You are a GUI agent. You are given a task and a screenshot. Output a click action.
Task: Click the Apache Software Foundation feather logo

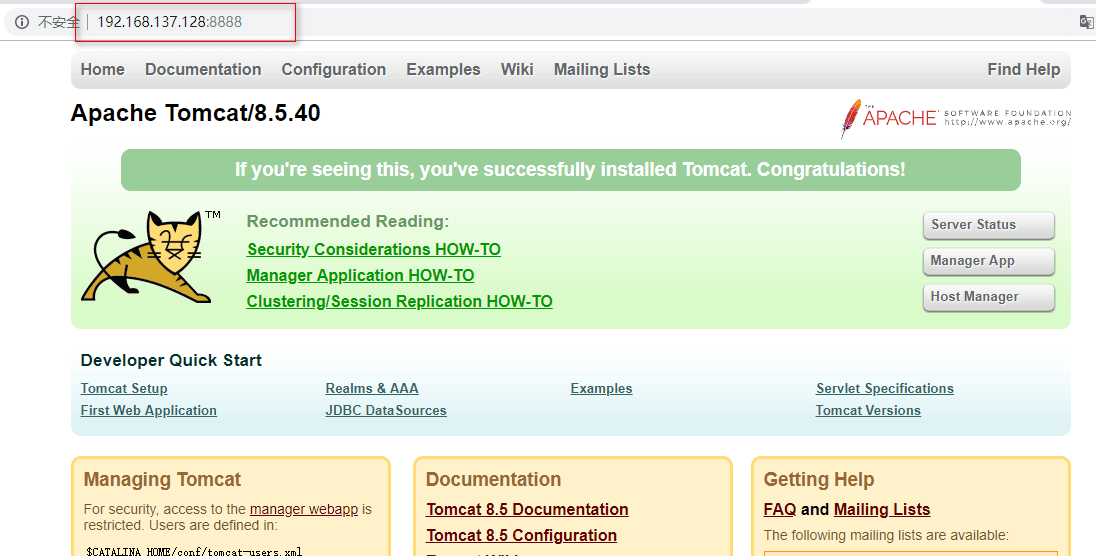956,117
